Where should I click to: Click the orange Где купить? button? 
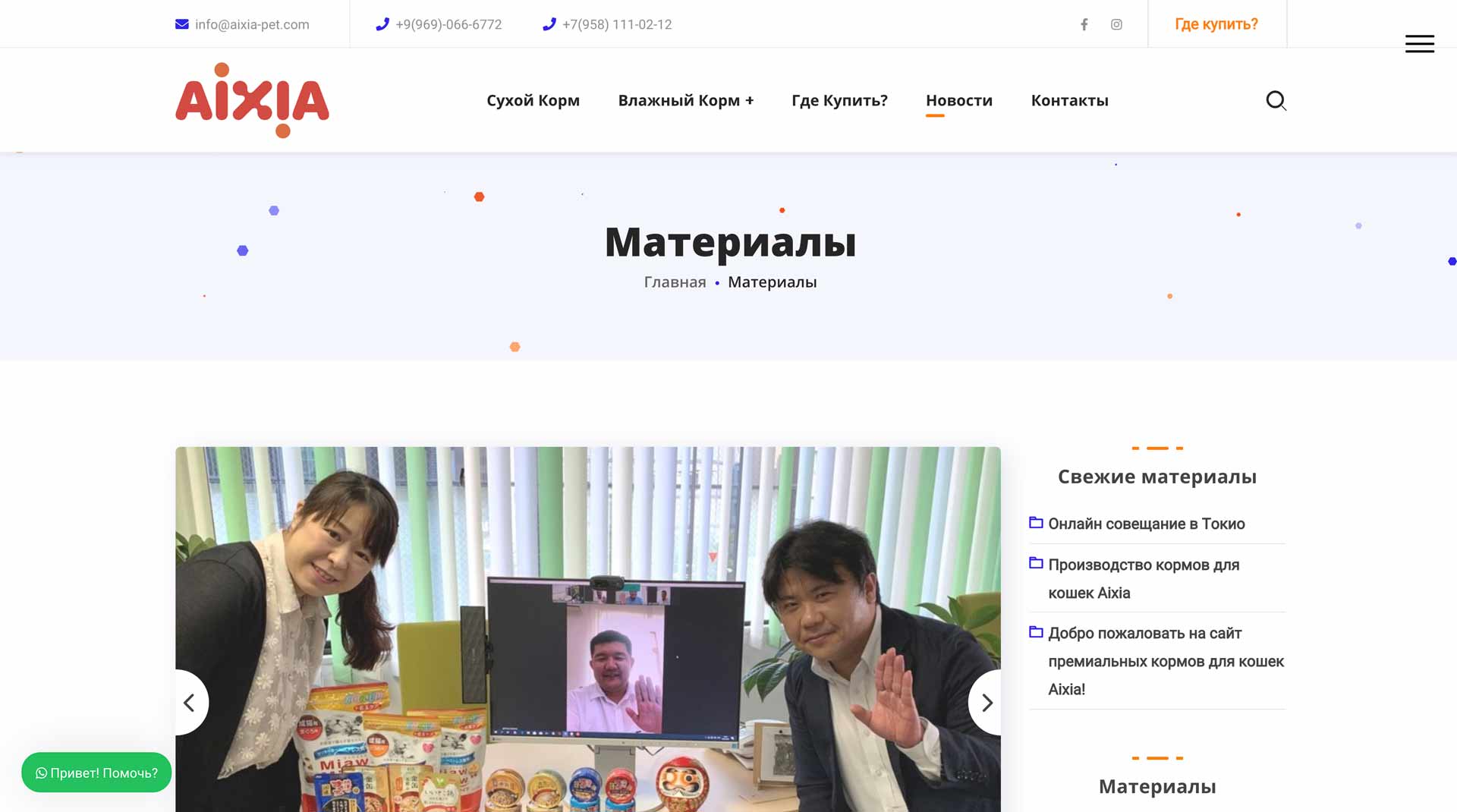pyautogui.click(x=1216, y=24)
